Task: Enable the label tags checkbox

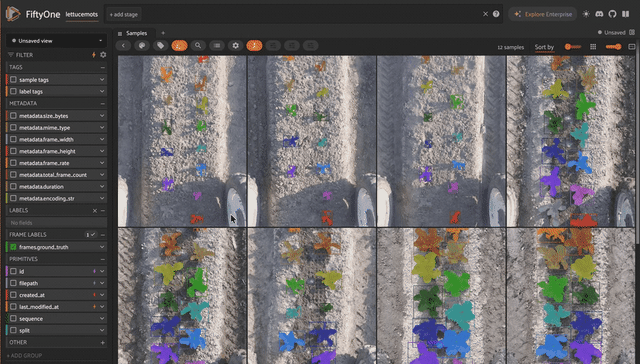Action: 13,91
